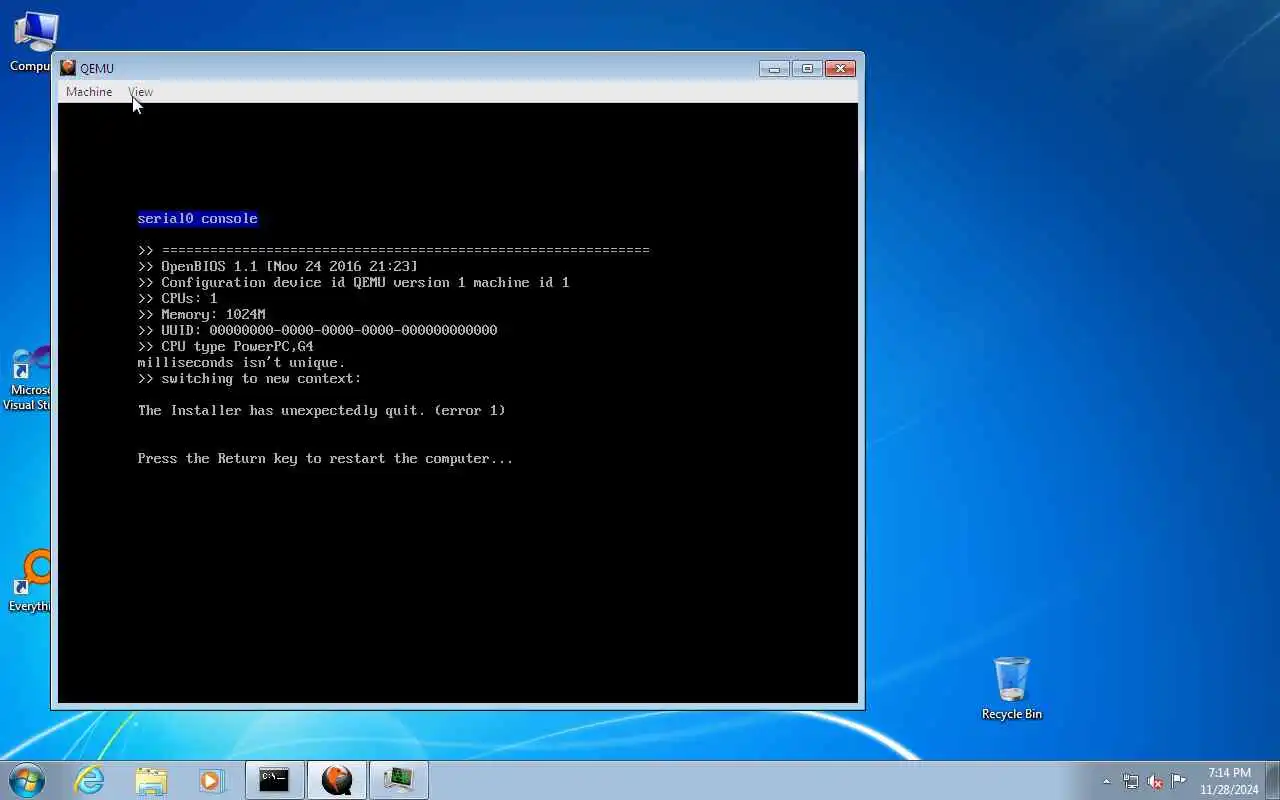Click the UUID line in console
The image size is (1280, 800).
point(318,330)
